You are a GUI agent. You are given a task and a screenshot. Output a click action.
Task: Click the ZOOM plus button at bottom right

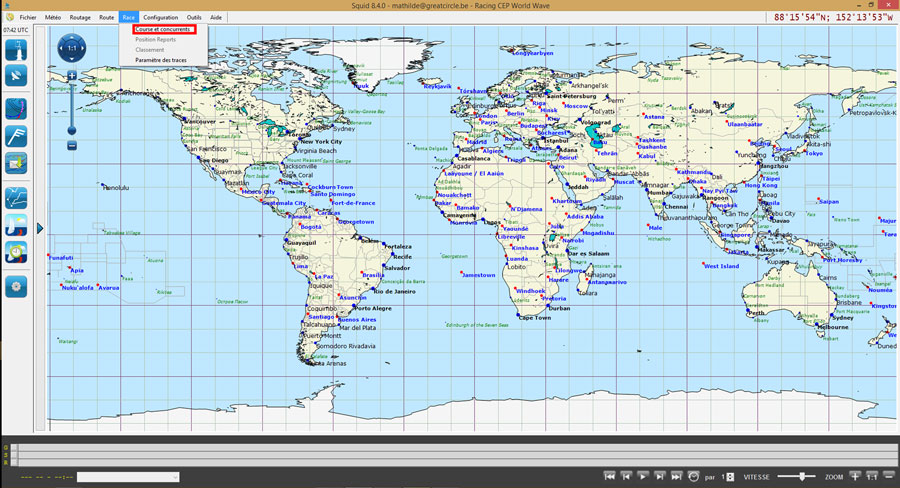(855, 477)
